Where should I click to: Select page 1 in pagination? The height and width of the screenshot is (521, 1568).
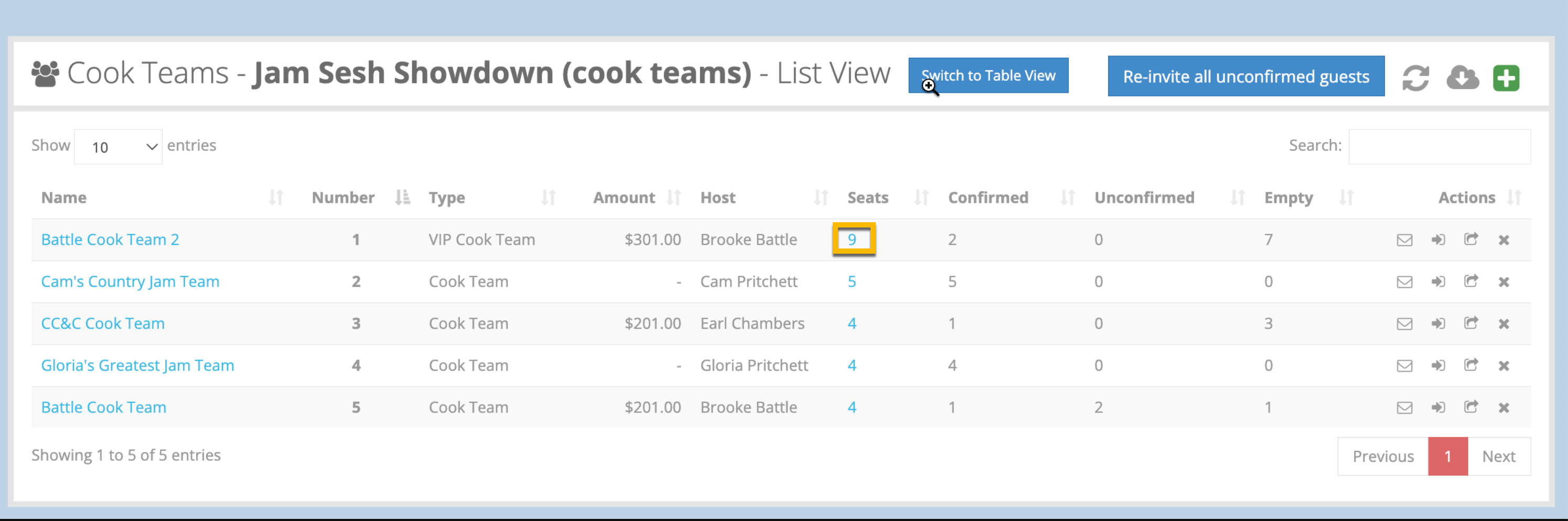point(1447,457)
